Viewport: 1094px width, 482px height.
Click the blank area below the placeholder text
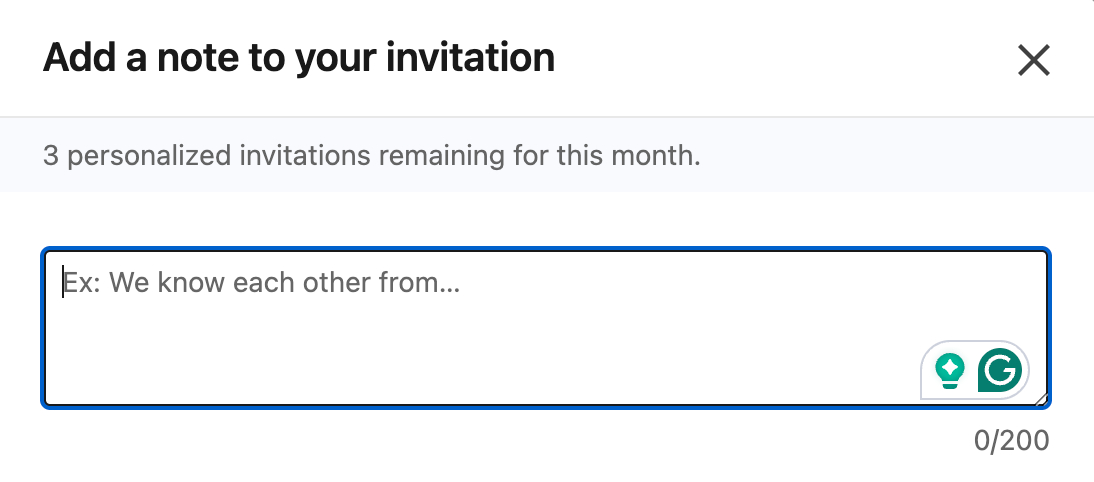[400, 350]
